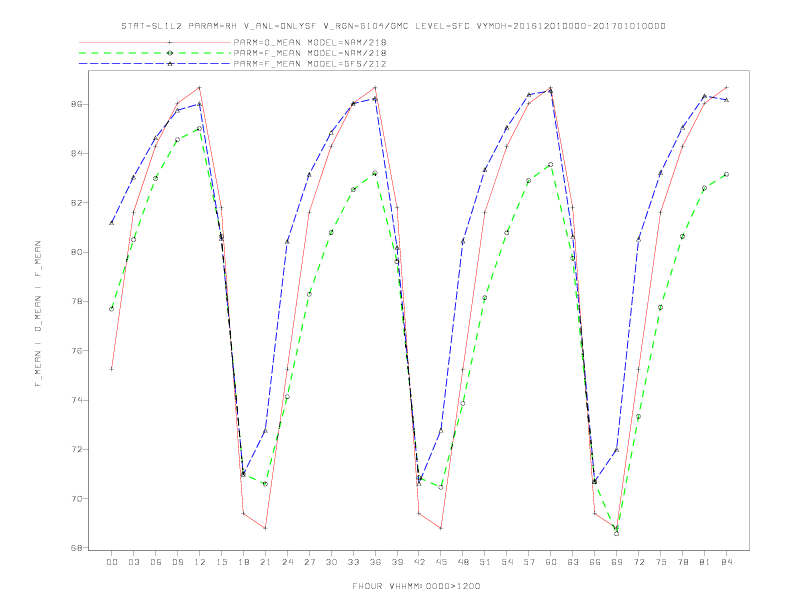The image size is (792, 612).
Task: Click the x-axis tick label 66
Action: point(595,562)
